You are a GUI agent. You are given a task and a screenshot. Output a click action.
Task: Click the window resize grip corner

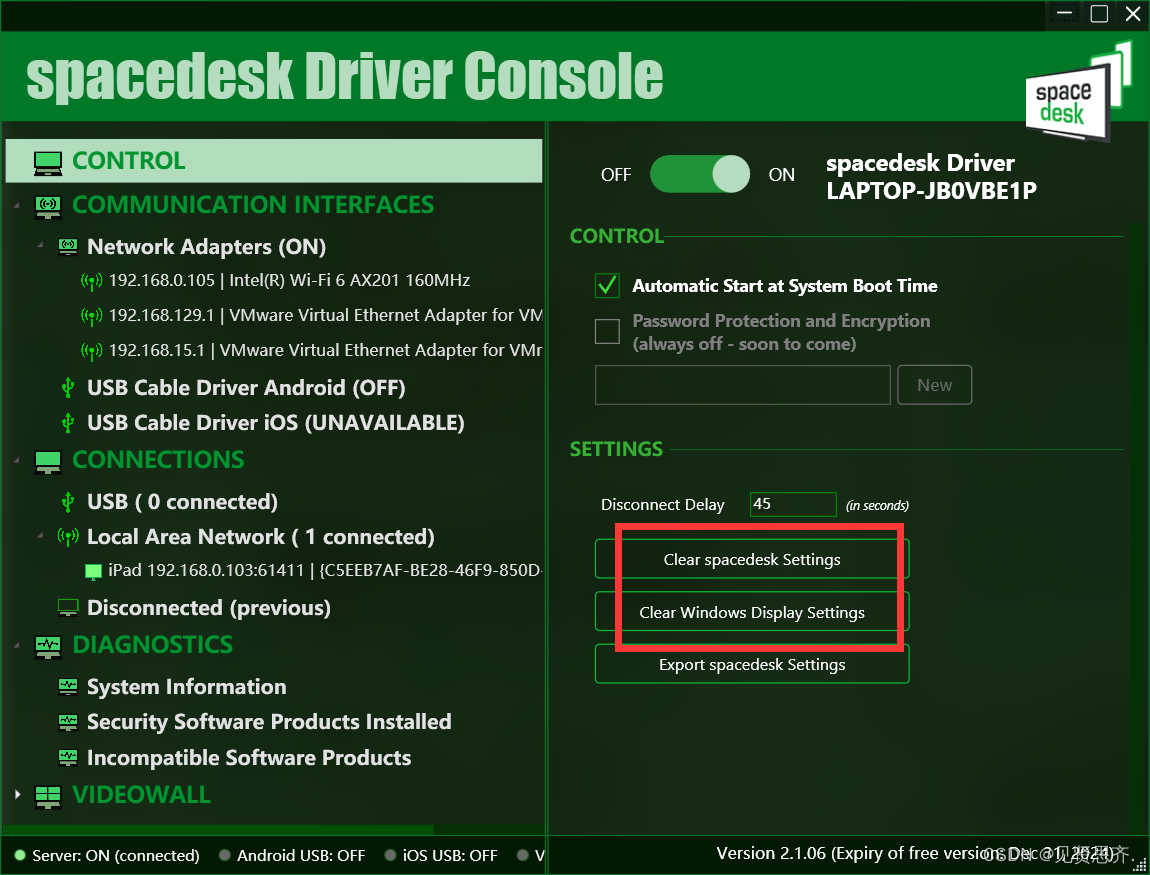[x=1139, y=865]
